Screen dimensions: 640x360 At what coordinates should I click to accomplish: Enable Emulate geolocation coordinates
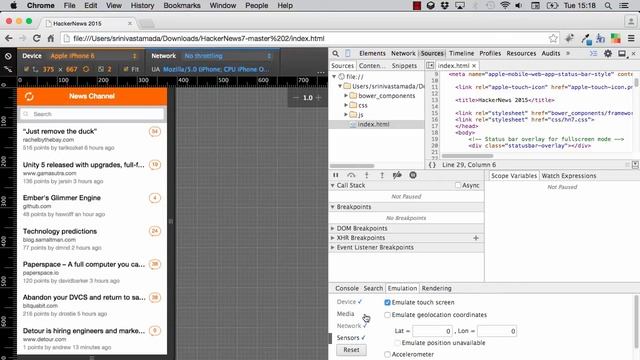pyautogui.click(x=387, y=315)
